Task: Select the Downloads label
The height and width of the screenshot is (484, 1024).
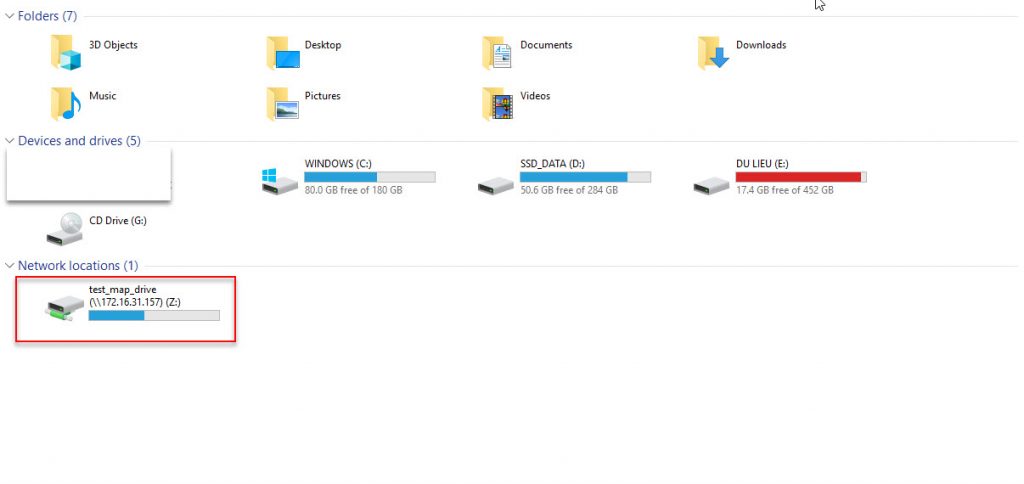Action: pos(761,45)
